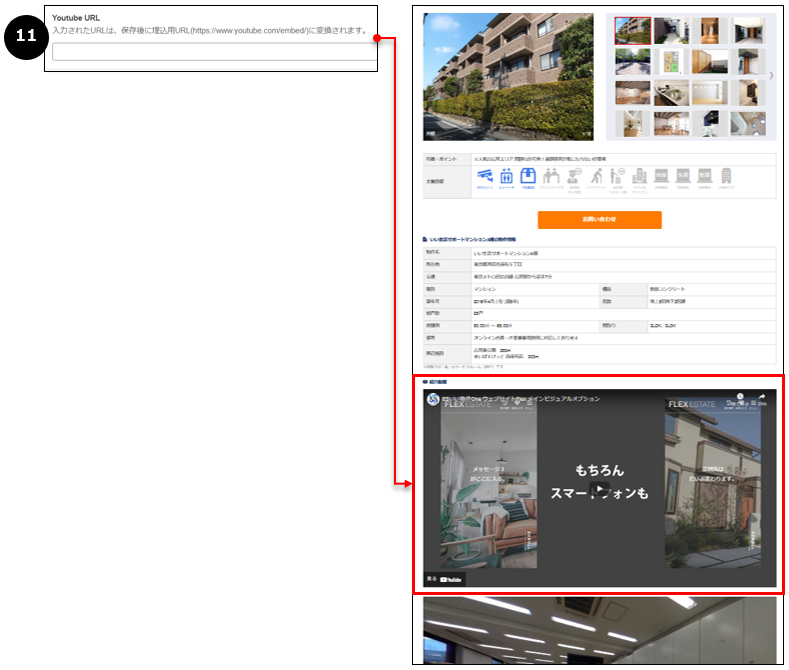Click the barrier-free walking person icon
The width and height of the screenshot is (789, 670).
tap(595, 176)
